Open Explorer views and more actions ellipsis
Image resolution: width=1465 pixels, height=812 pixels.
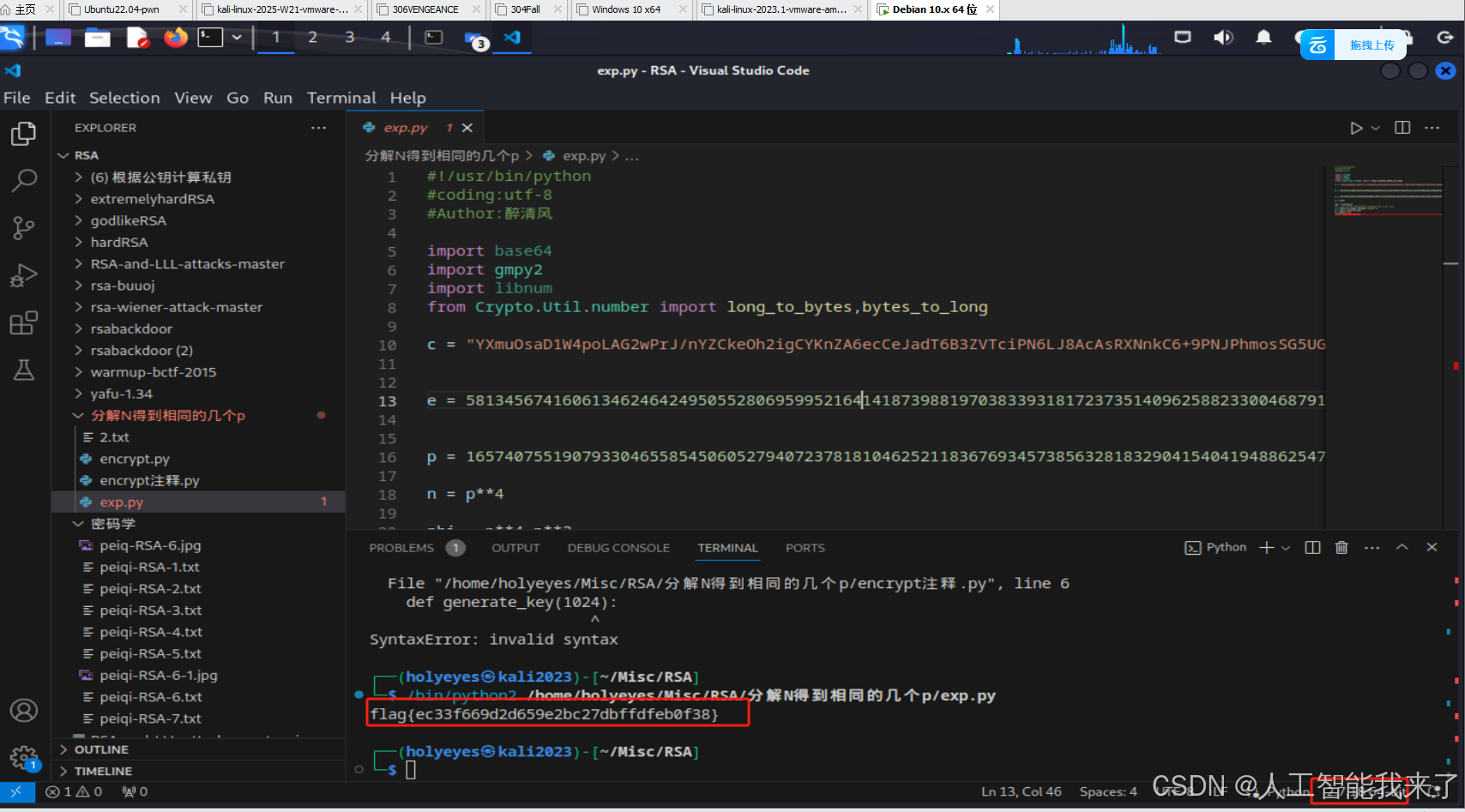click(319, 128)
